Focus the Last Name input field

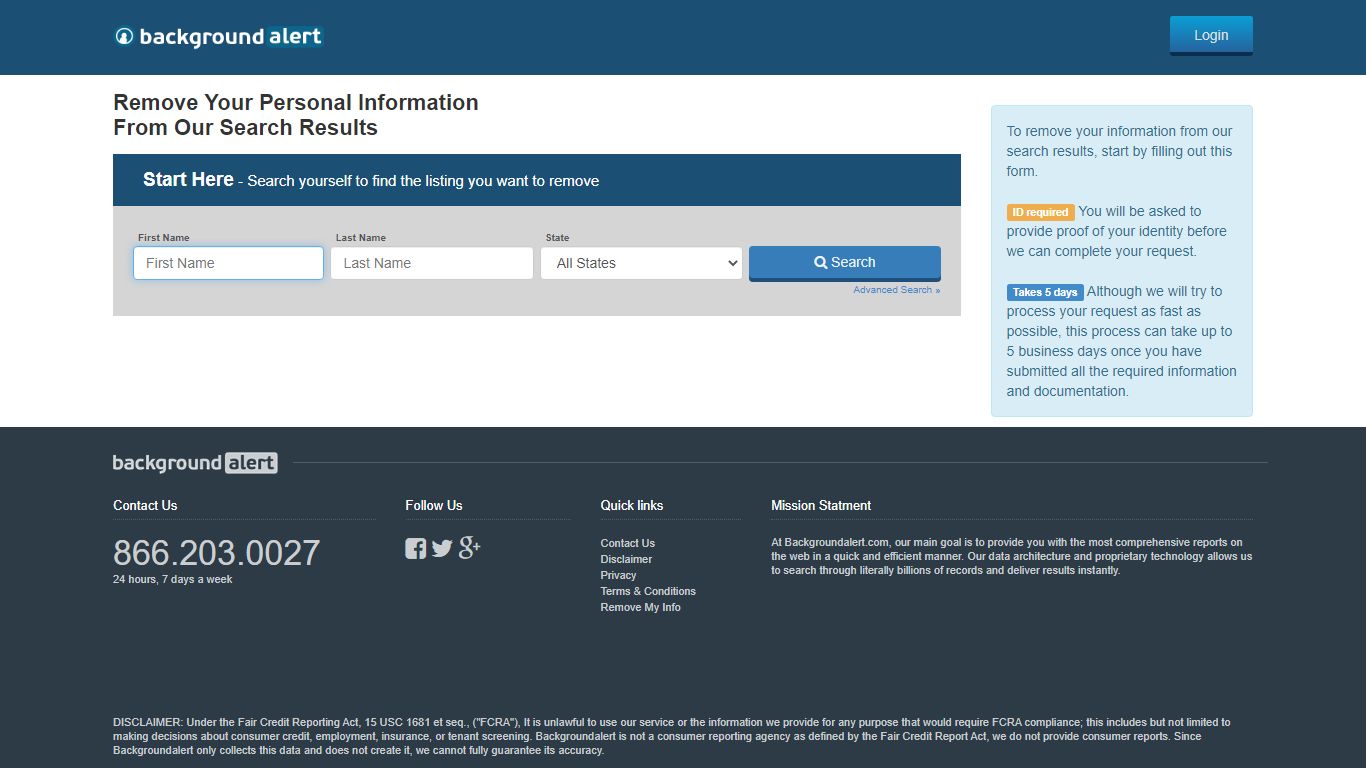[432, 263]
